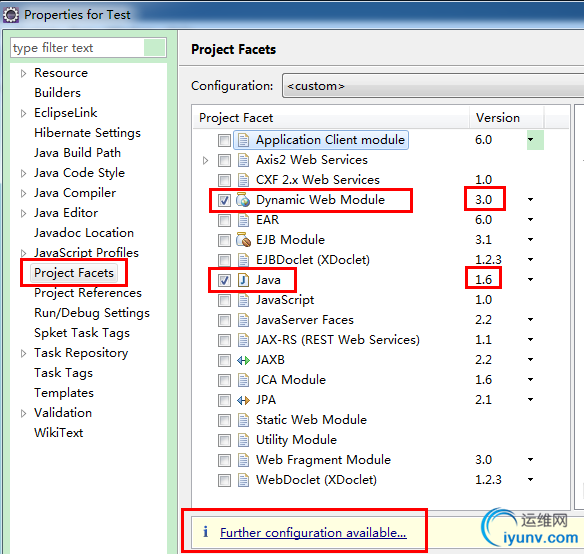Select the Spket Task Tags page
The width and height of the screenshot is (584, 554).
click(x=82, y=333)
